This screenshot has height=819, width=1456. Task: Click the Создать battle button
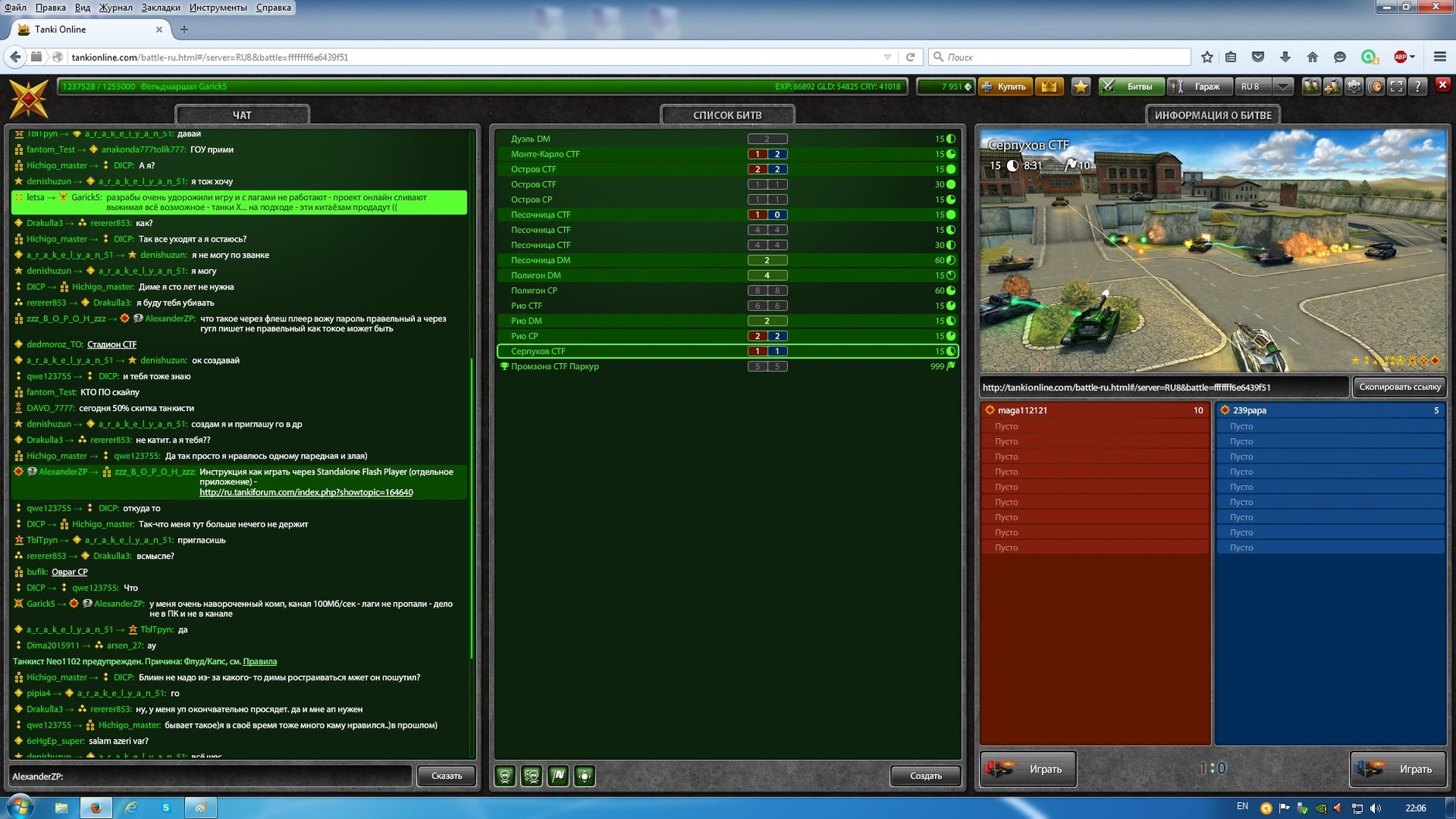click(925, 776)
